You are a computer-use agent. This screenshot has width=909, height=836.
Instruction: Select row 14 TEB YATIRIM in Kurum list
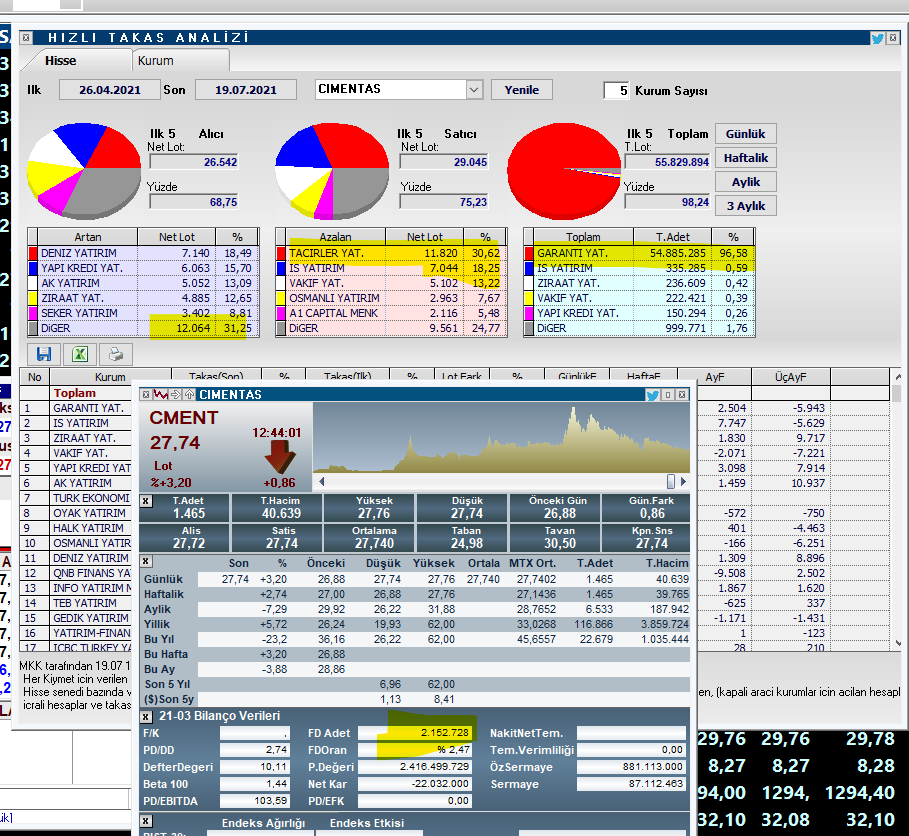click(76, 603)
